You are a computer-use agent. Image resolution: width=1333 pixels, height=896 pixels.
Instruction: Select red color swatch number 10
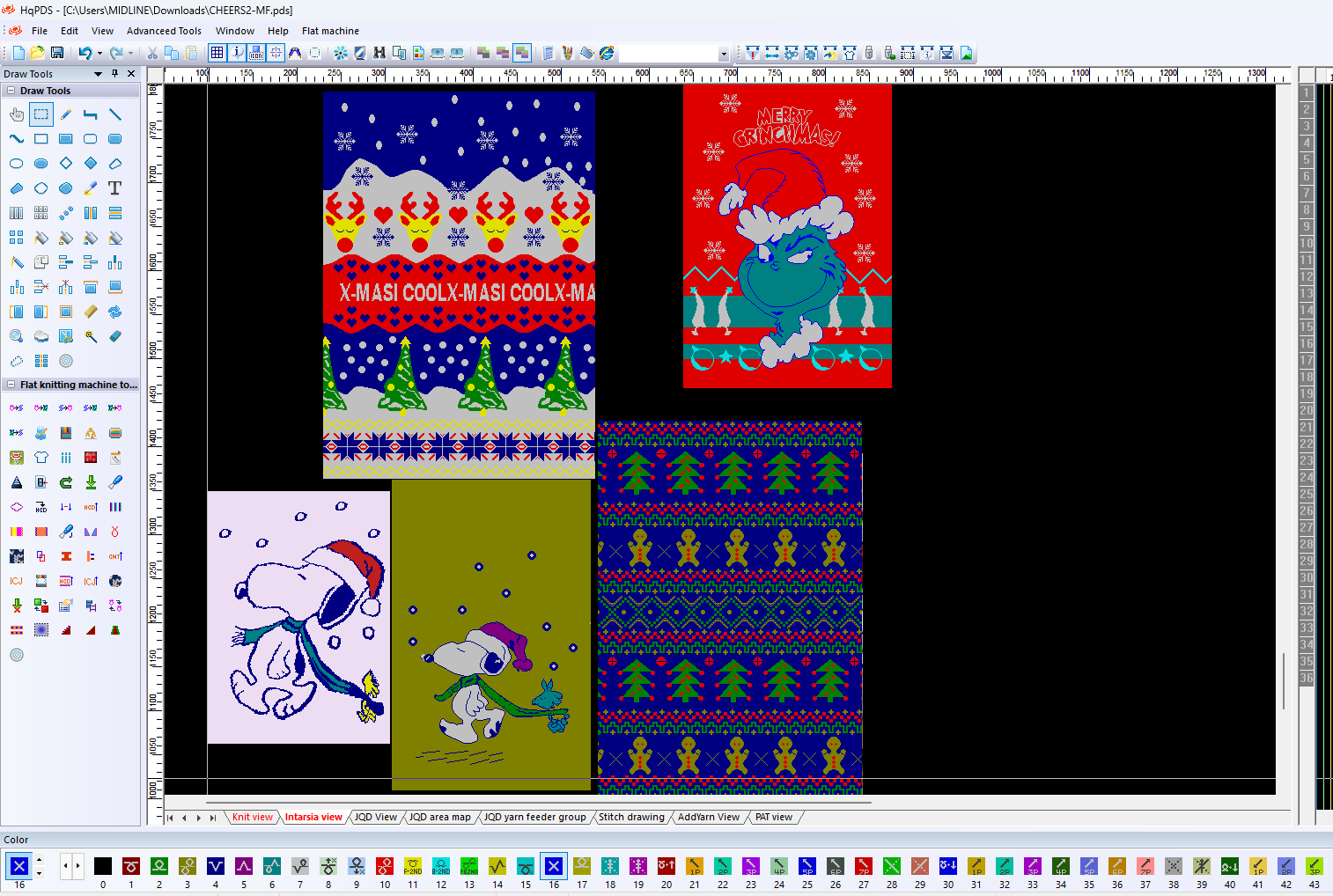(385, 866)
